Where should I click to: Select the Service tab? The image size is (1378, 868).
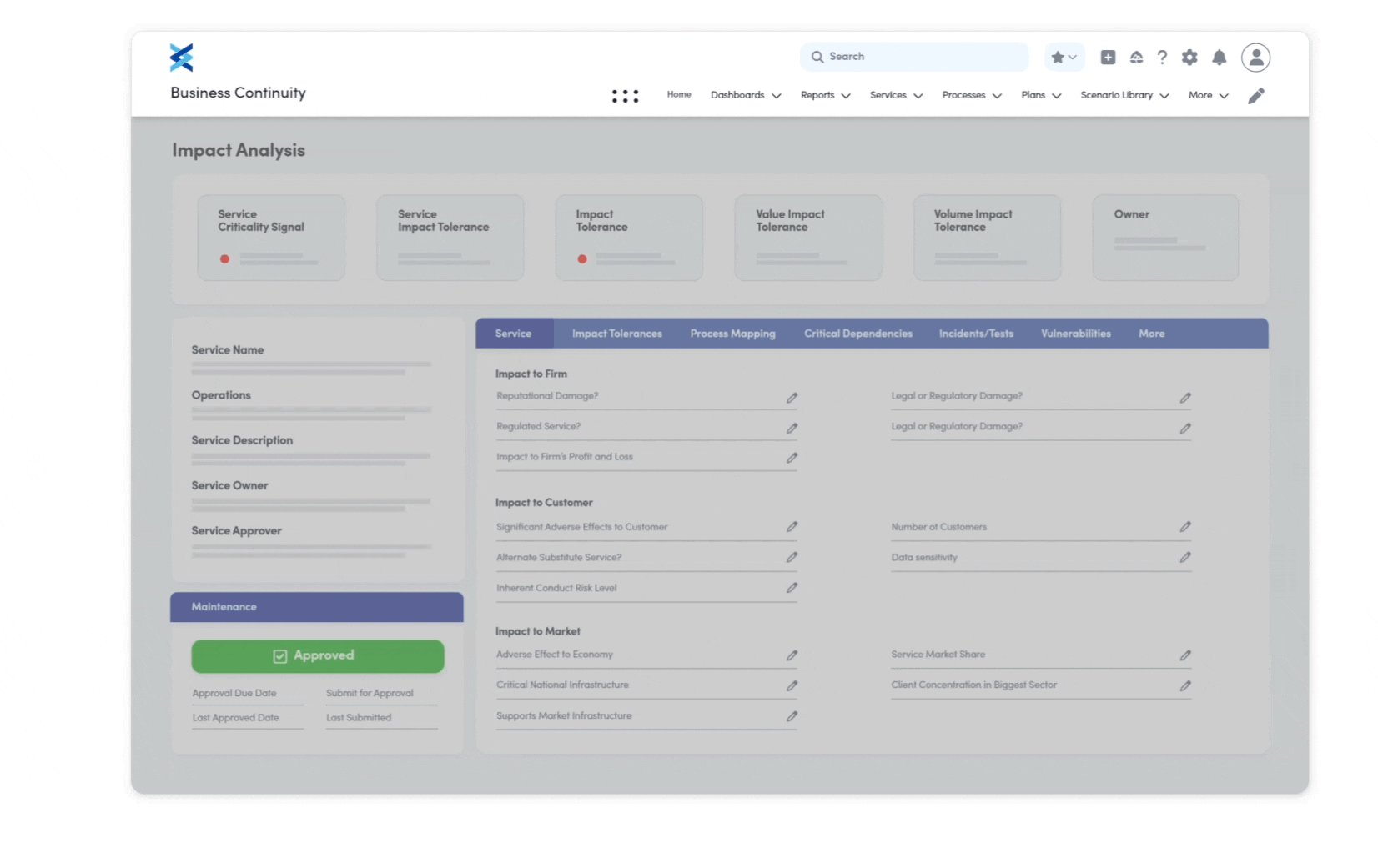(514, 334)
